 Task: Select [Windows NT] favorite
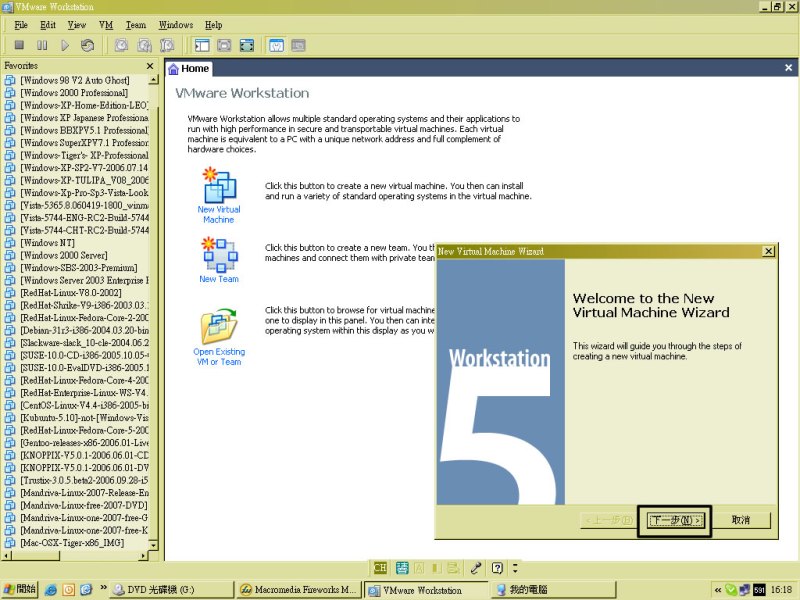pyautogui.click(x=47, y=243)
